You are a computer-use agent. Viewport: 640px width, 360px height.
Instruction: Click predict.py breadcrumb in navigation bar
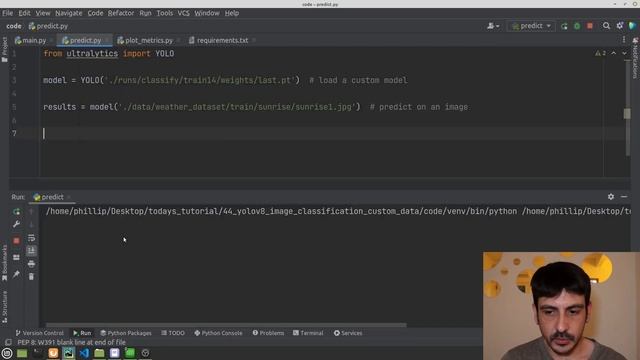[x=48, y=26]
